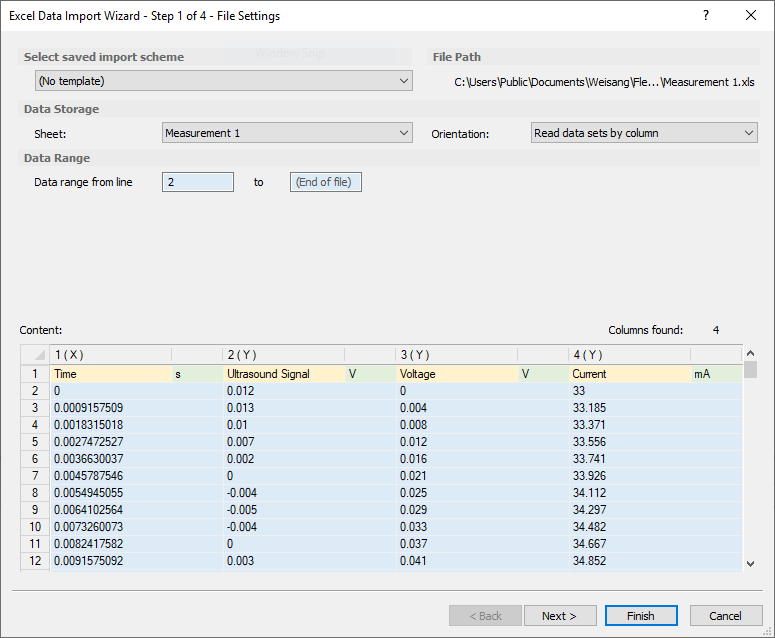
Task: Click cell 0.0036630037
Action: (x=136, y=459)
